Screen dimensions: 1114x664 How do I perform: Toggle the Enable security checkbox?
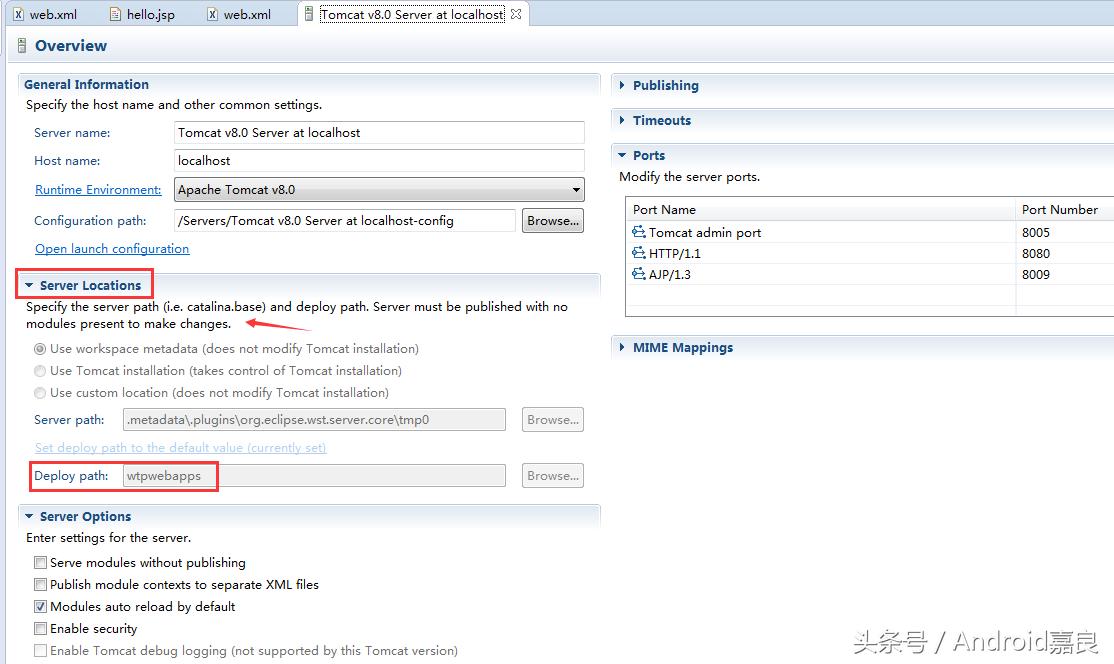coord(41,629)
